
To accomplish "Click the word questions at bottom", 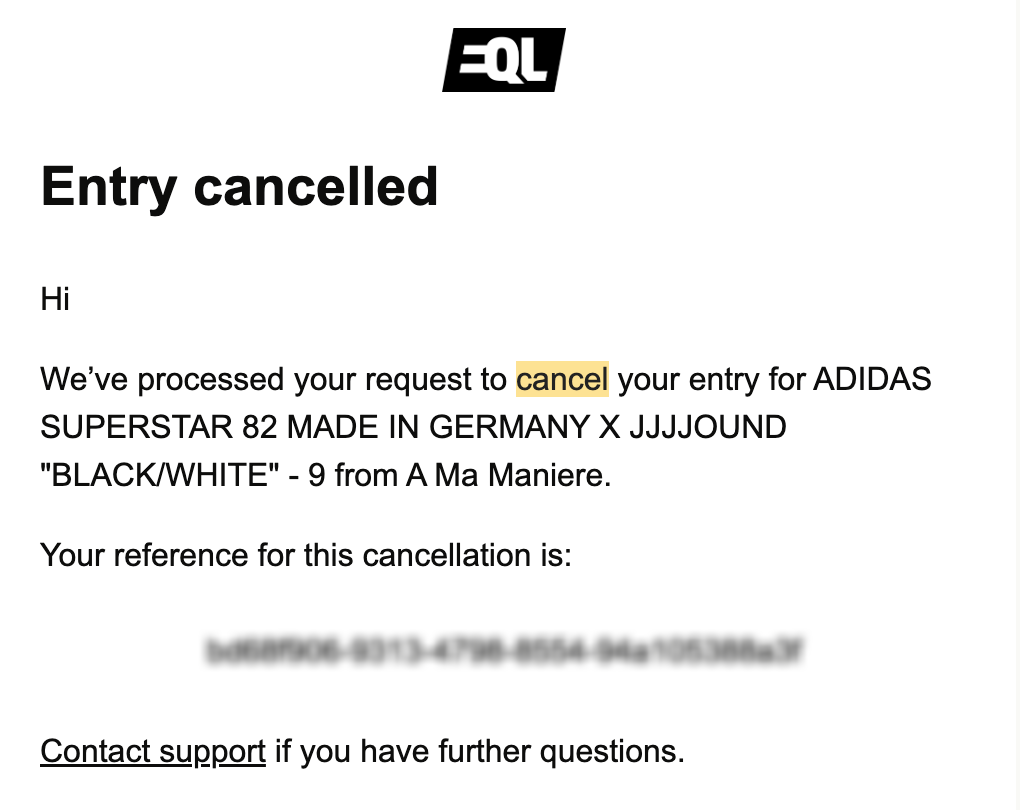I will 612,753.
